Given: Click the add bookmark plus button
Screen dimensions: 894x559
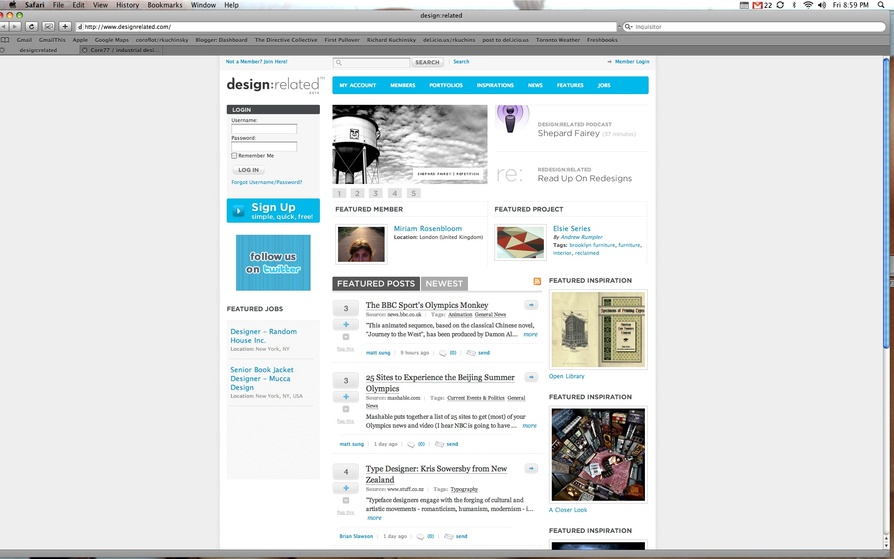Looking at the screenshot, I should click(x=65, y=27).
